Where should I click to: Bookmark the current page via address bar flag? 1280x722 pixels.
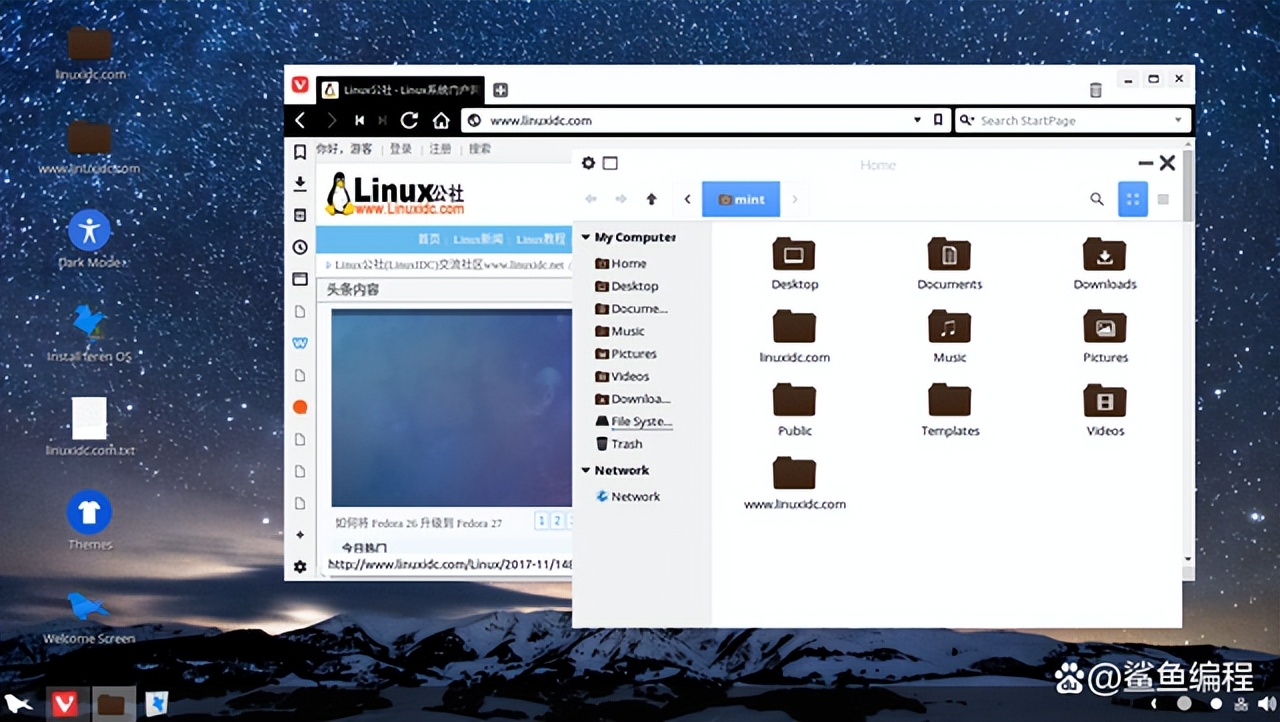coord(938,120)
